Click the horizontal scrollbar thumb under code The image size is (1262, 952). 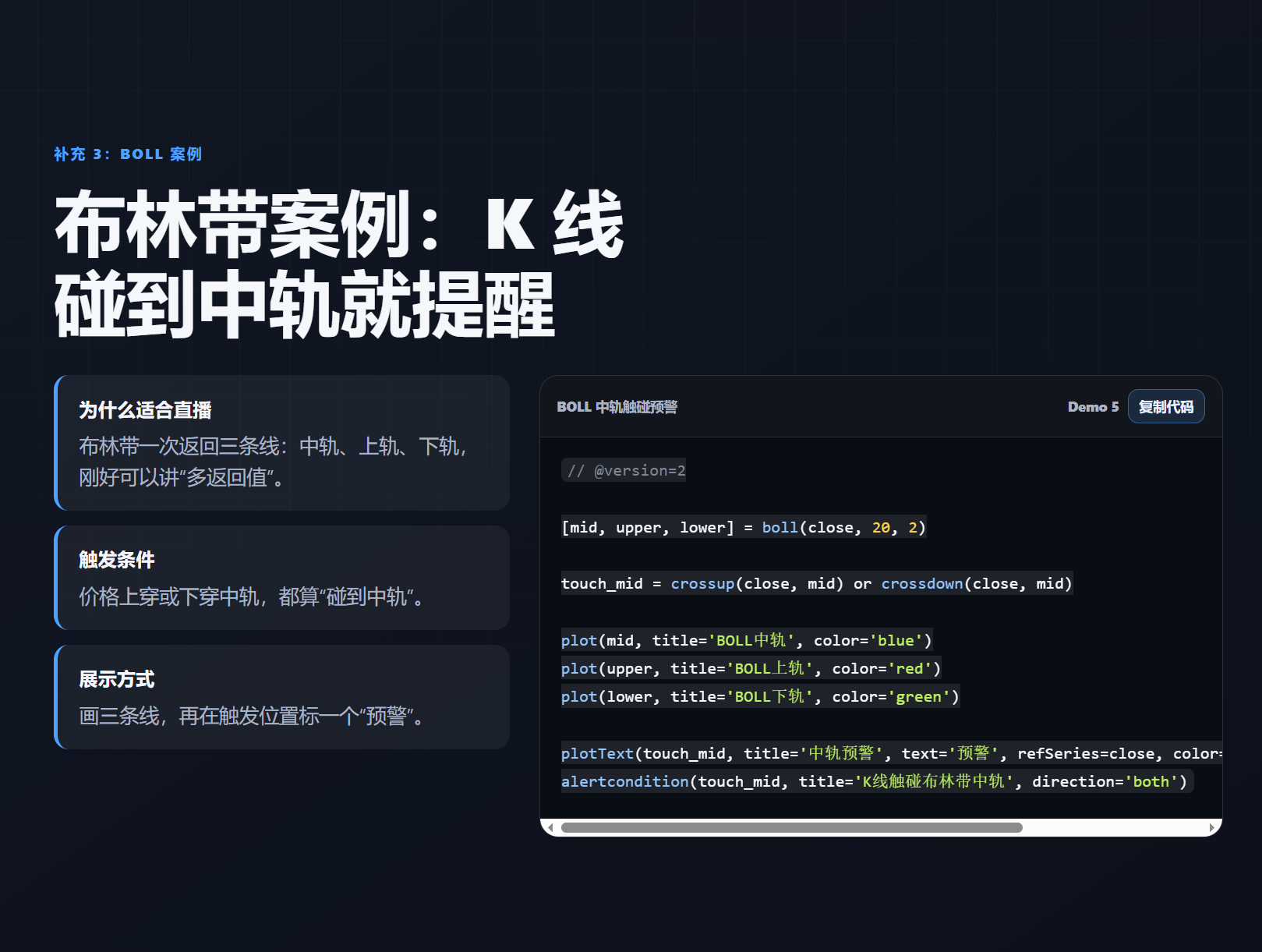coord(791,827)
